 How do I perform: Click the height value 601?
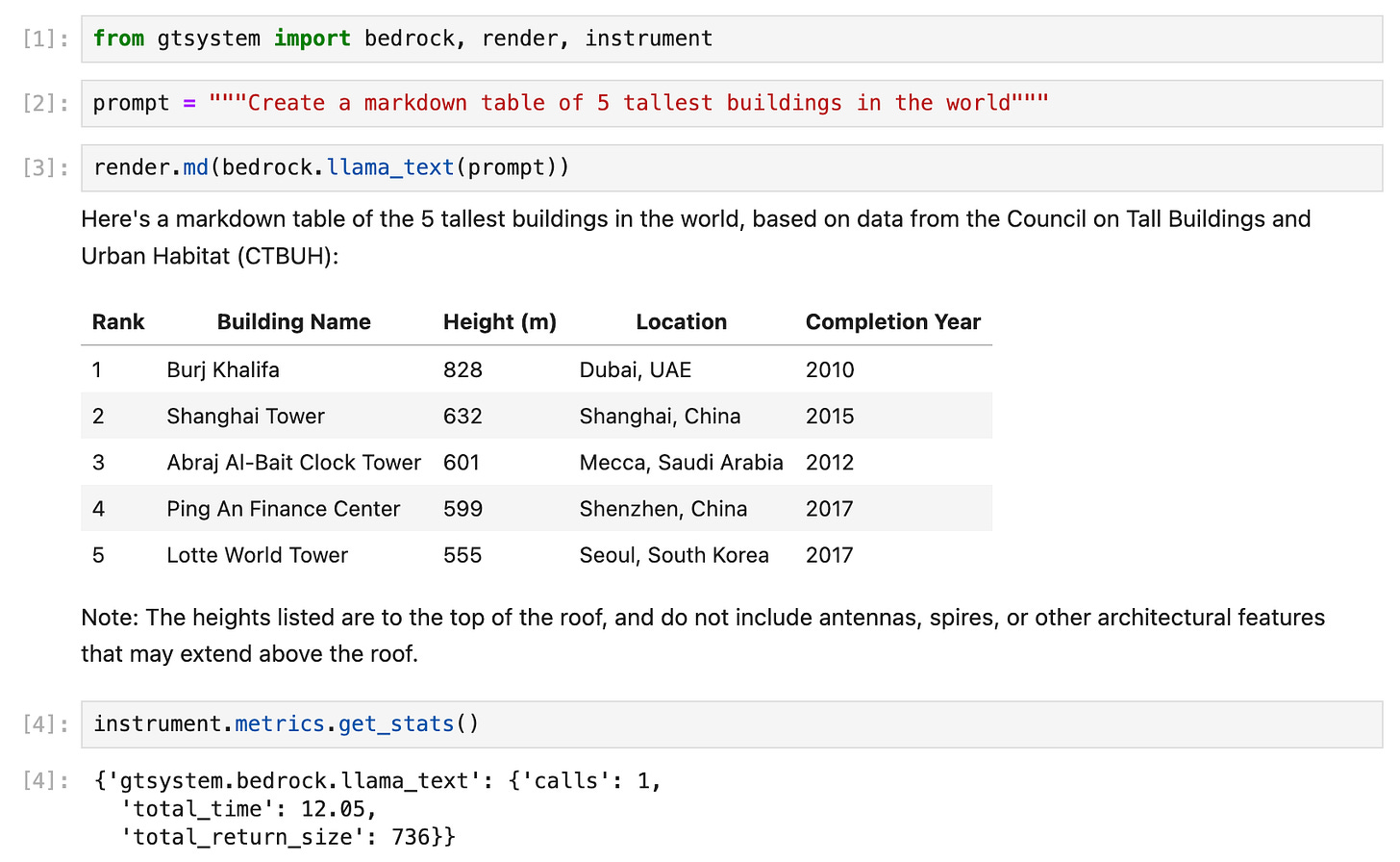coord(462,463)
